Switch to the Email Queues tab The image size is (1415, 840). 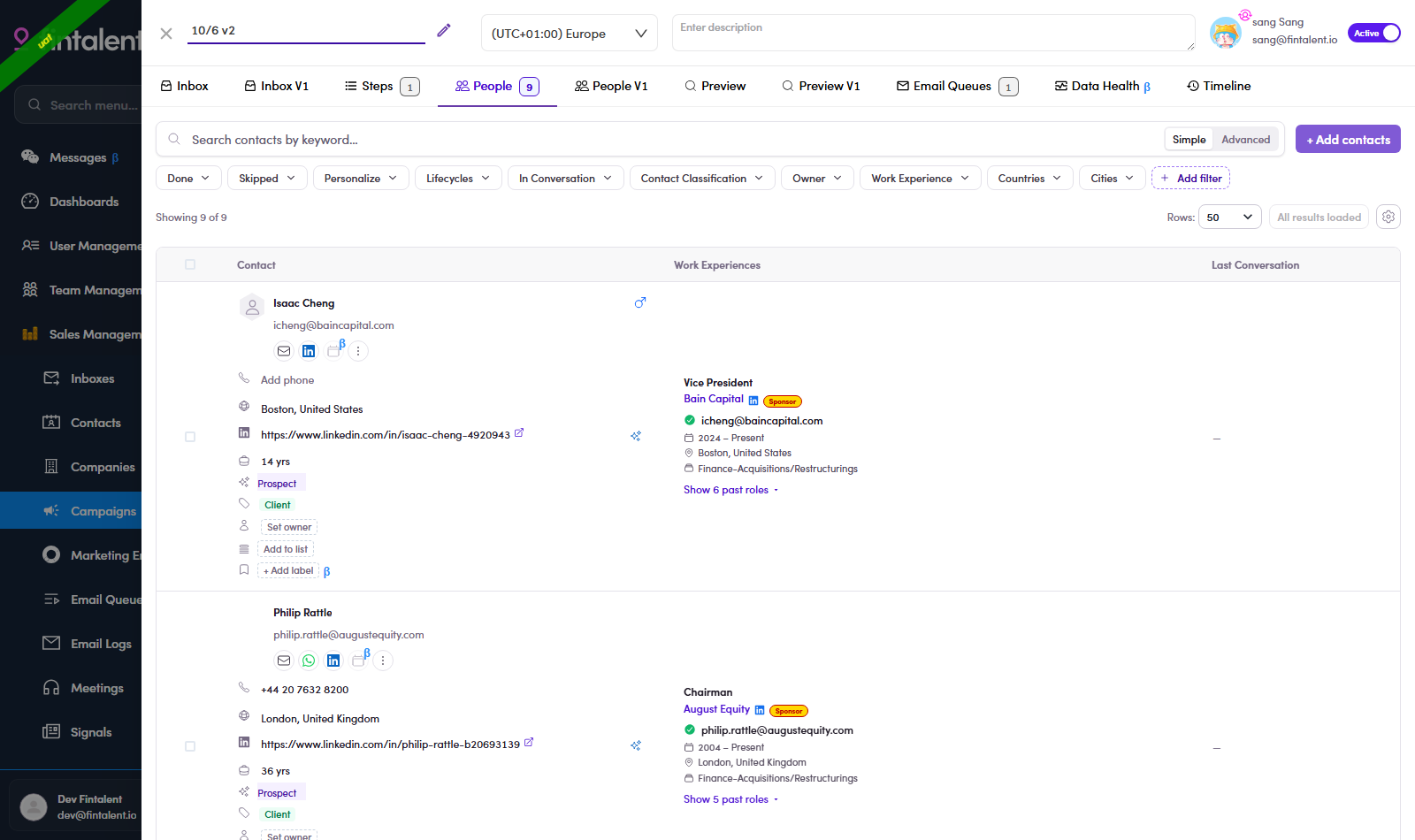957,86
